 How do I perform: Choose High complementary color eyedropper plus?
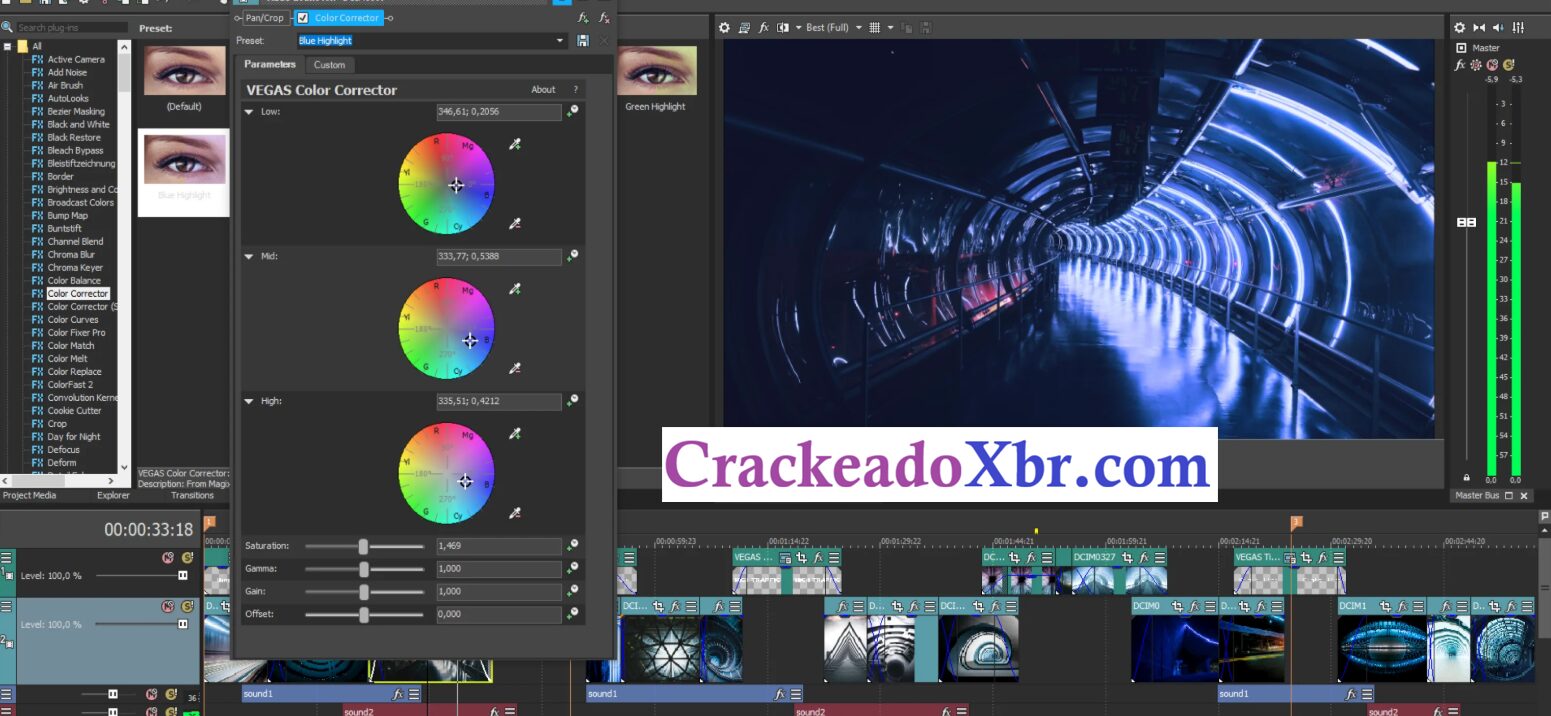(x=515, y=434)
